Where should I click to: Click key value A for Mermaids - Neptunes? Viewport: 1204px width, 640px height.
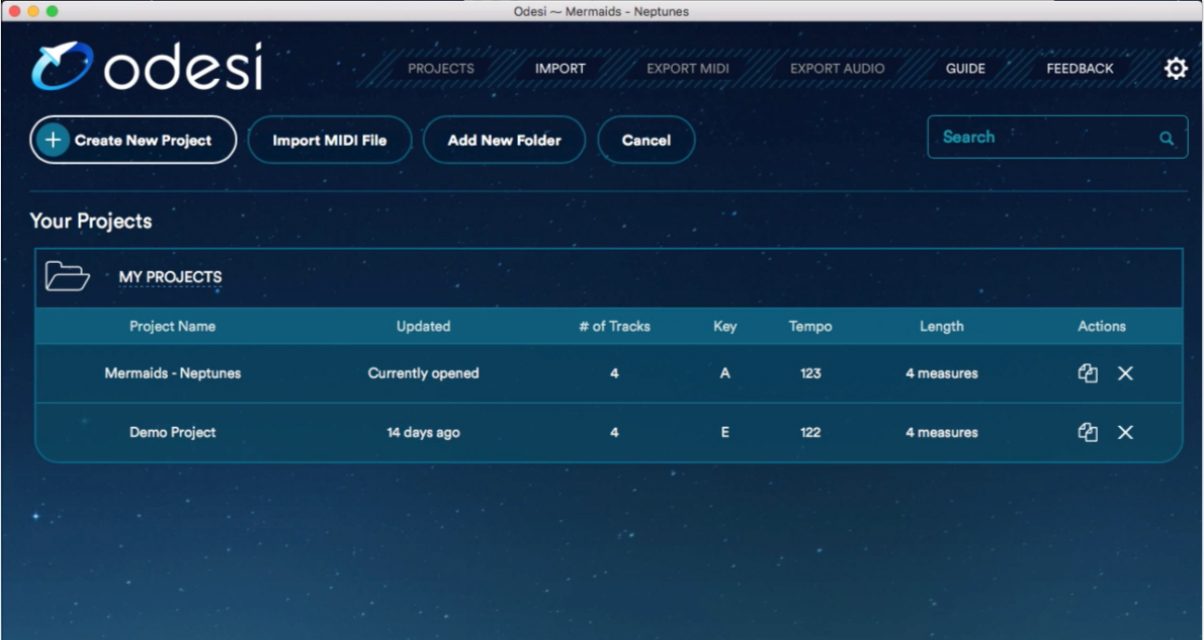tap(725, 373)
